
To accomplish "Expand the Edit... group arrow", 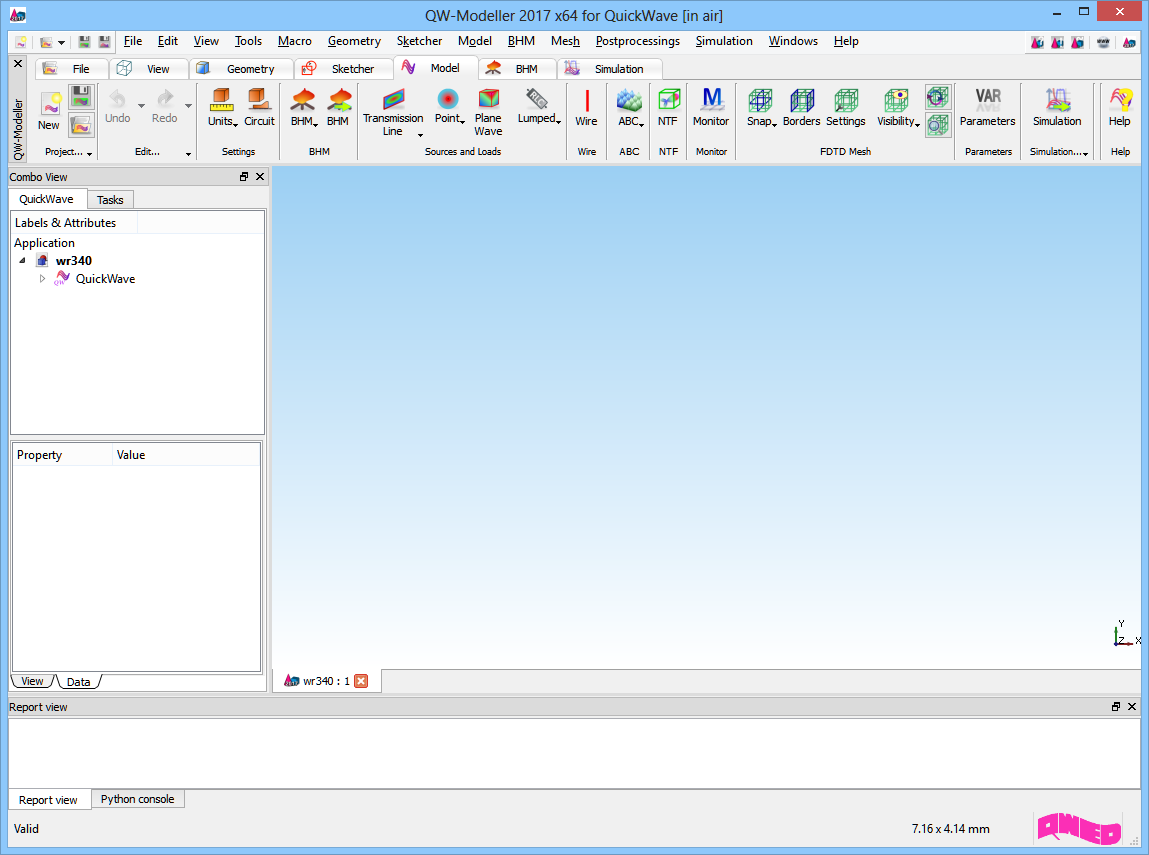I will 188,154.
